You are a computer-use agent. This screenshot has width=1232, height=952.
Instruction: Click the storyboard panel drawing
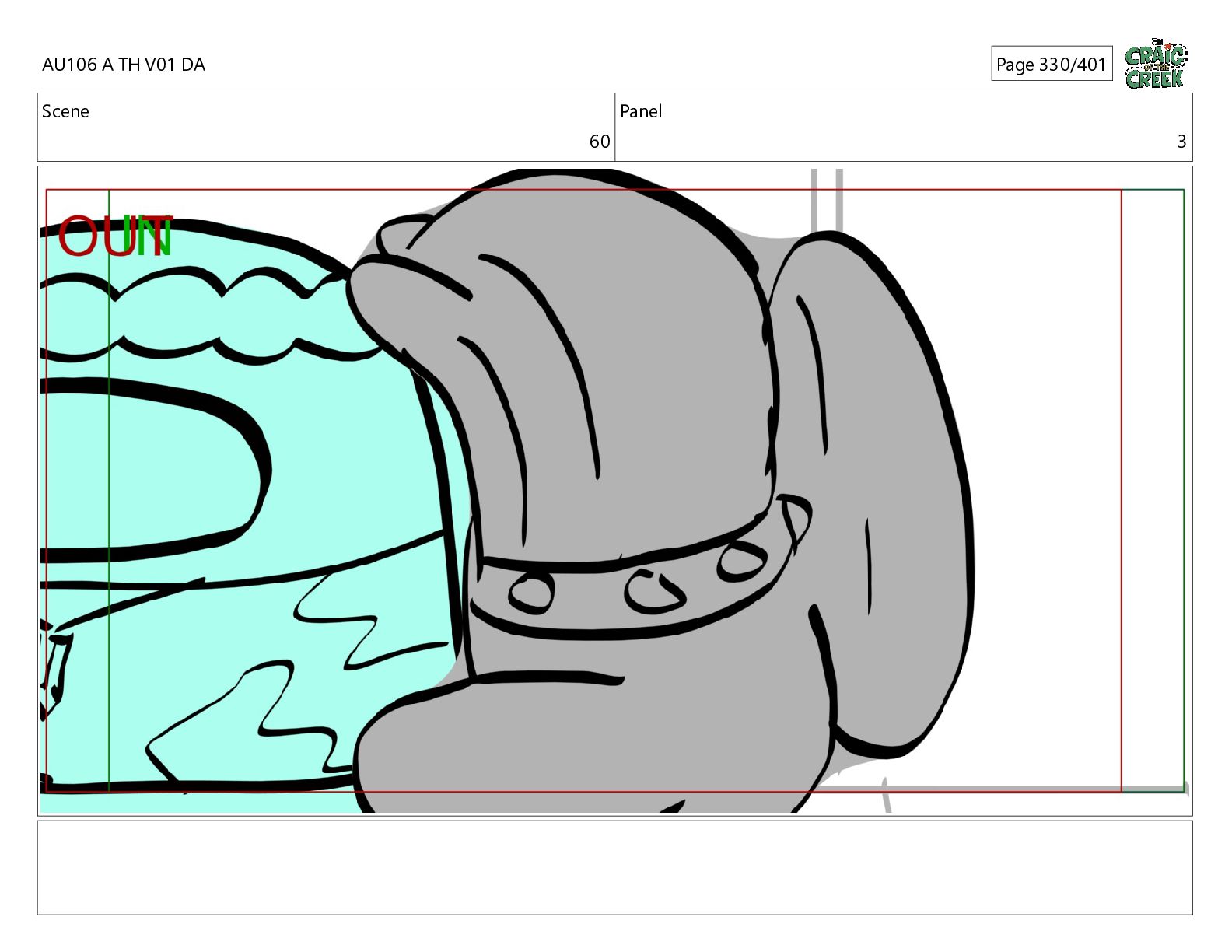pos(614,491)
